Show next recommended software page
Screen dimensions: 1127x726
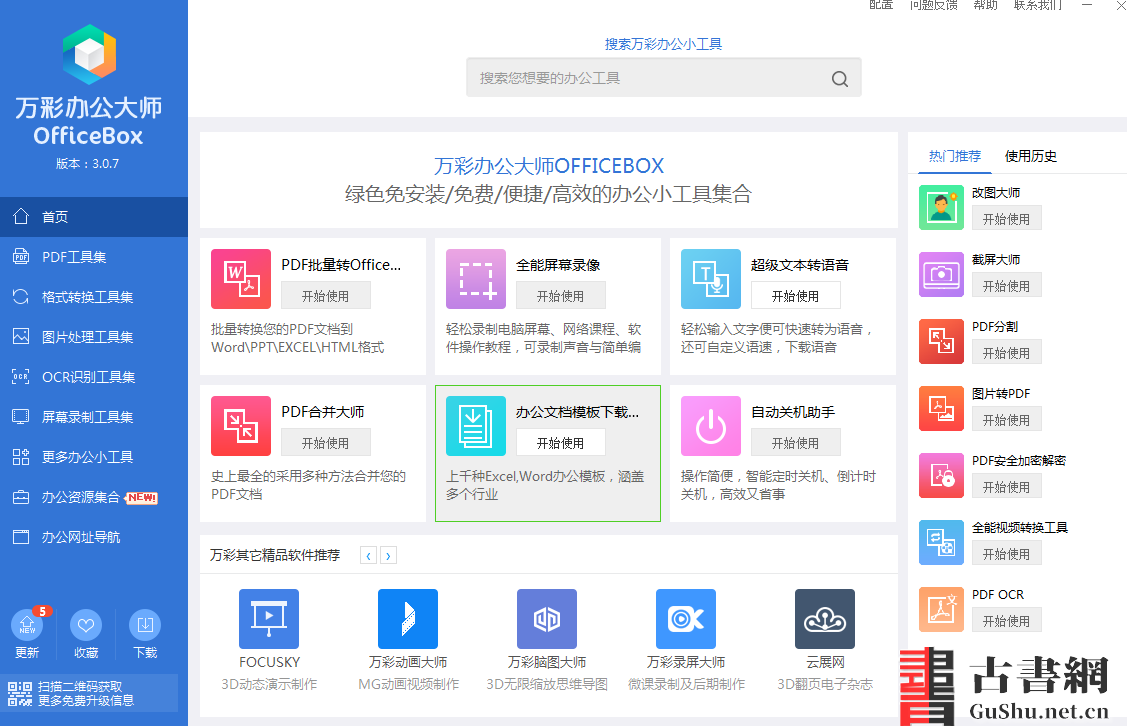[x=389, y=556]
